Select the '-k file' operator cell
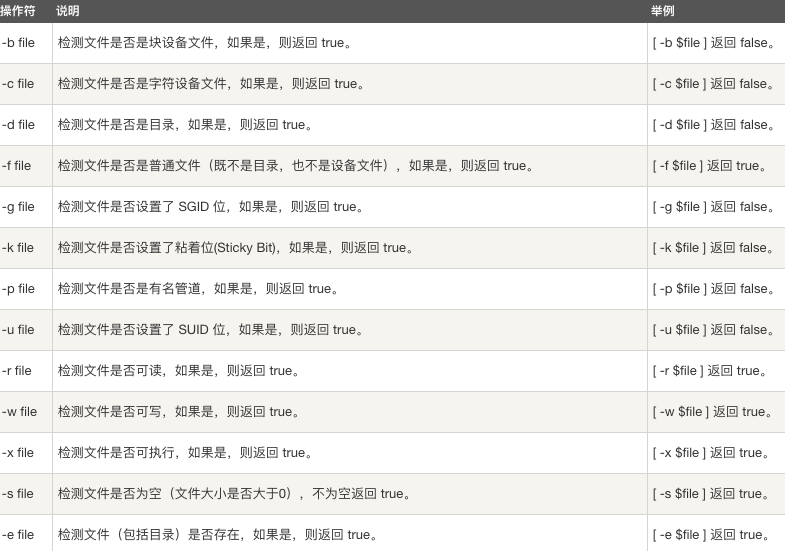The height and width of the screenshot is (551, 785). pyautogui.click(x=18, y=248)
